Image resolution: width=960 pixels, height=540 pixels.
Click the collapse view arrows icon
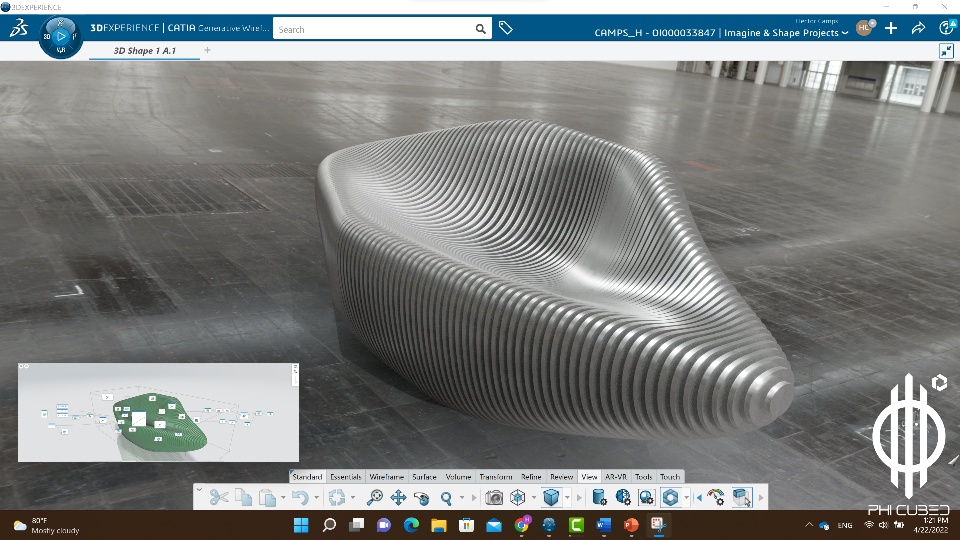pos(947,51)
